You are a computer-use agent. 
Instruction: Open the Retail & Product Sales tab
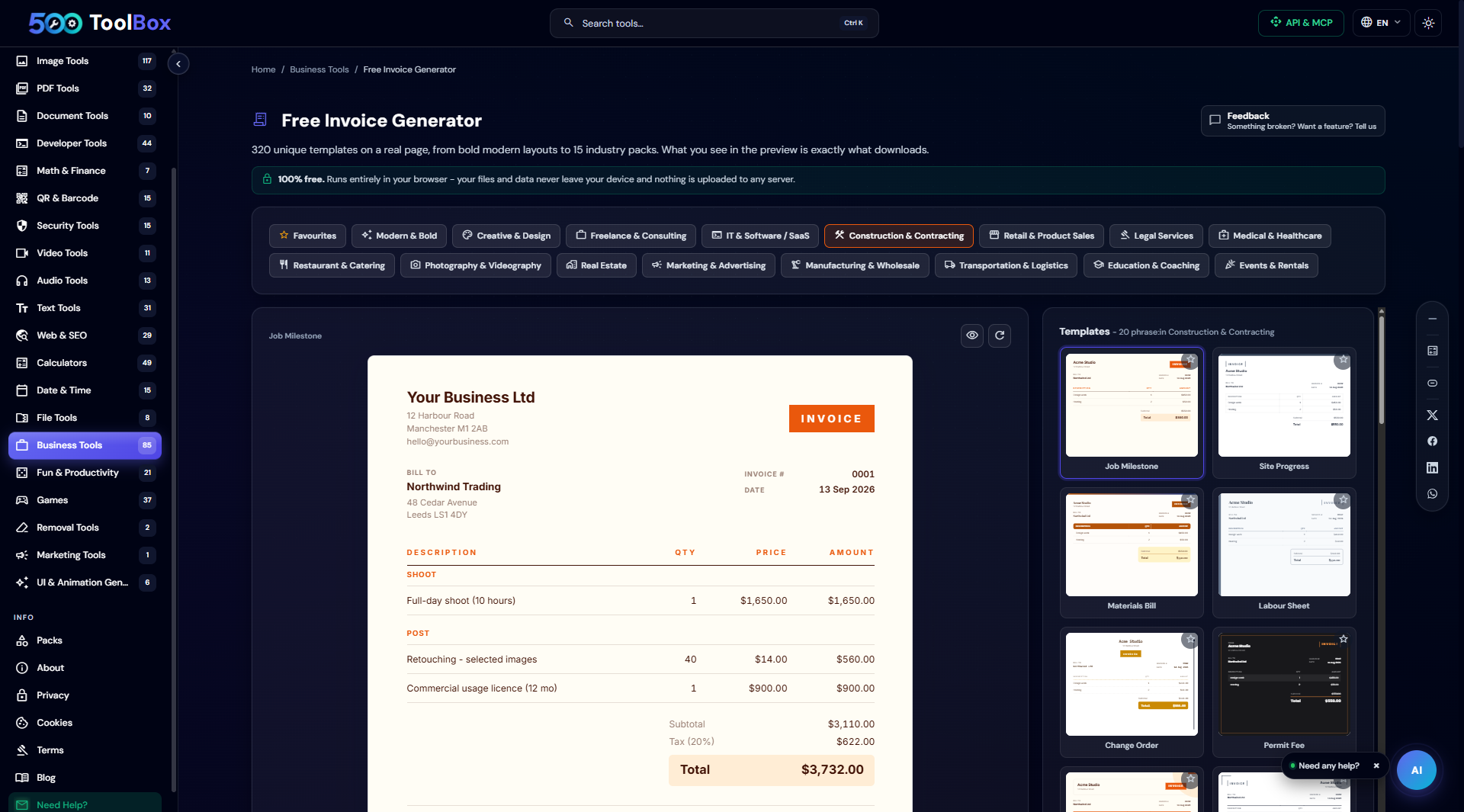tap(1042, 236)
